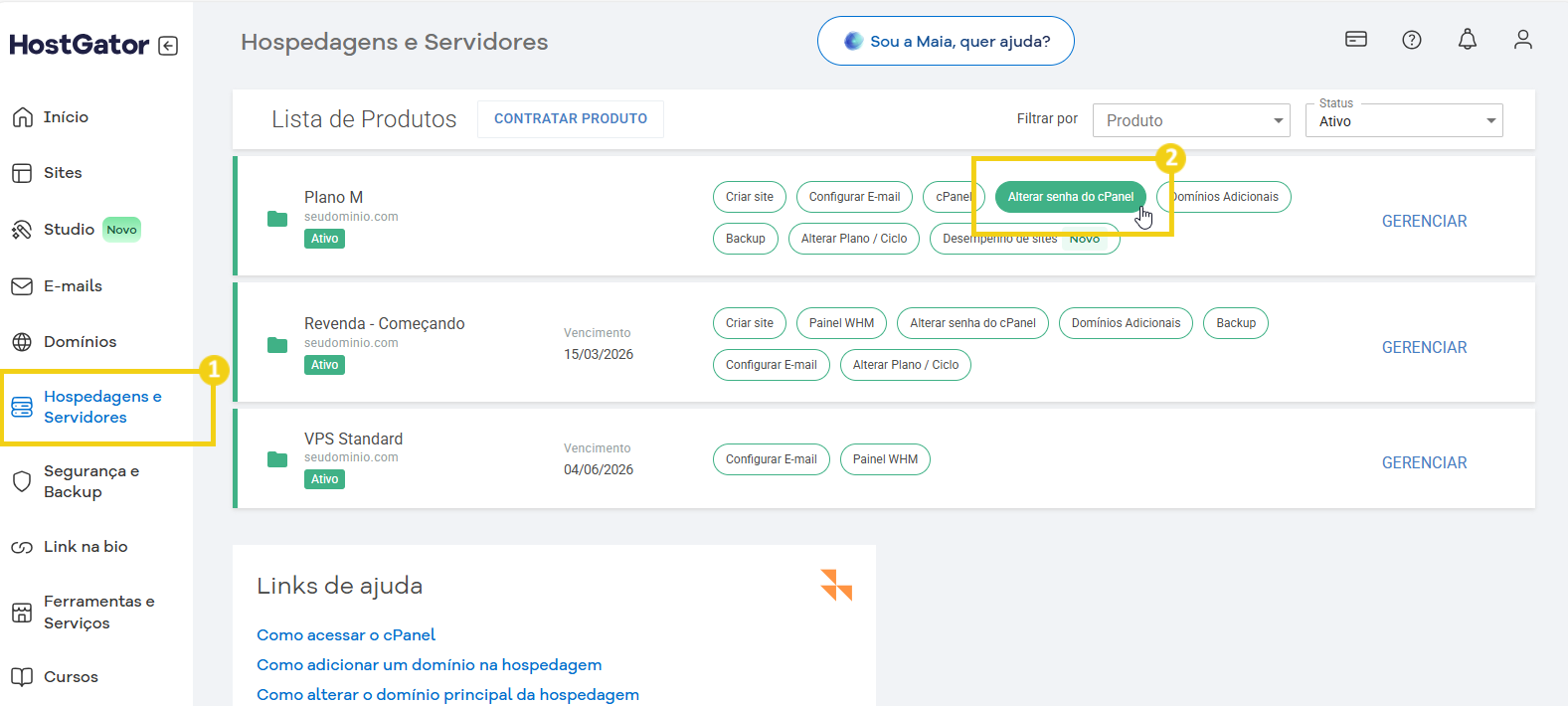Click Ativo badge under VPS Standard
Image resolution: width=1568 pixels, height=706 pixels.
[x=325, y=479]
